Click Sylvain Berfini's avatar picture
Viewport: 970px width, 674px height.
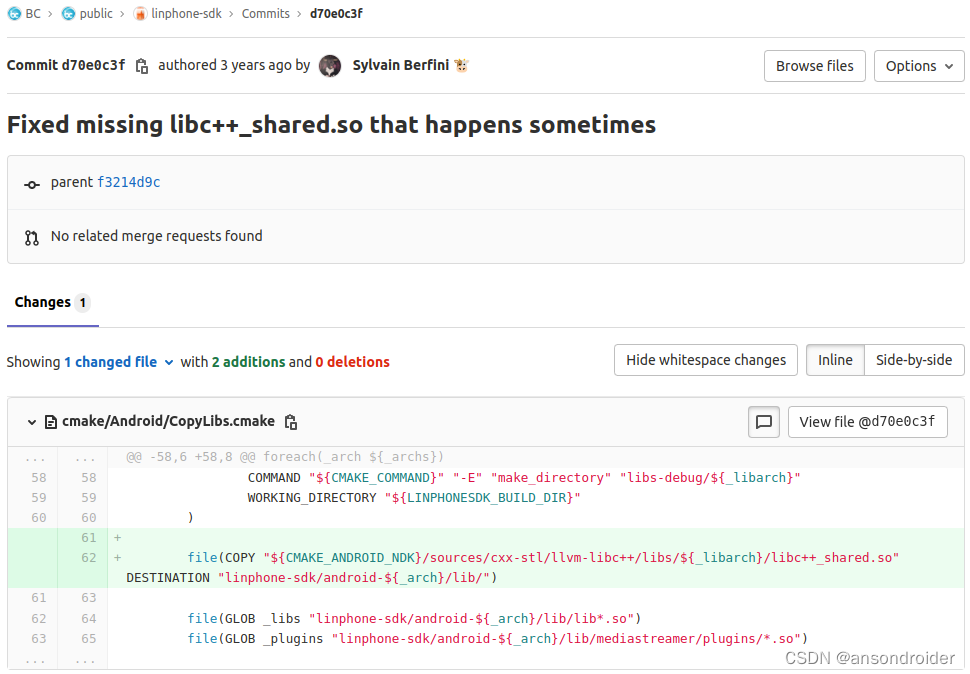(x=330, y=66)
